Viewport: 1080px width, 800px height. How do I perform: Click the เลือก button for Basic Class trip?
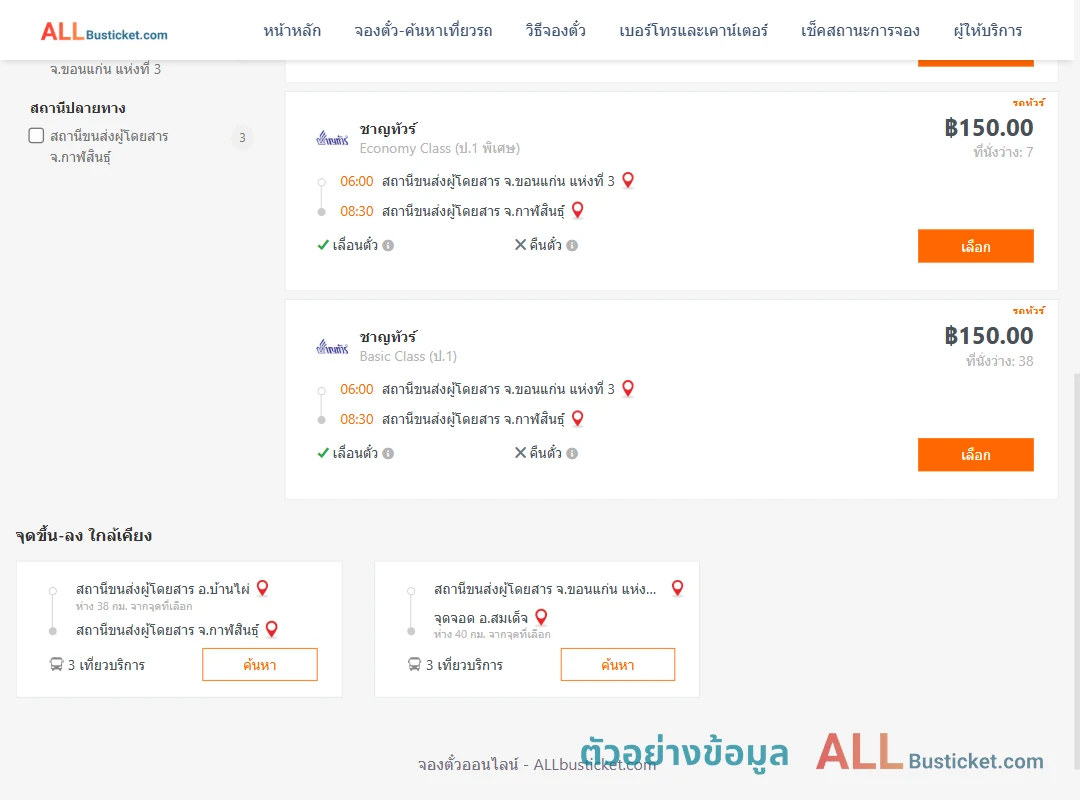[975, 455]
